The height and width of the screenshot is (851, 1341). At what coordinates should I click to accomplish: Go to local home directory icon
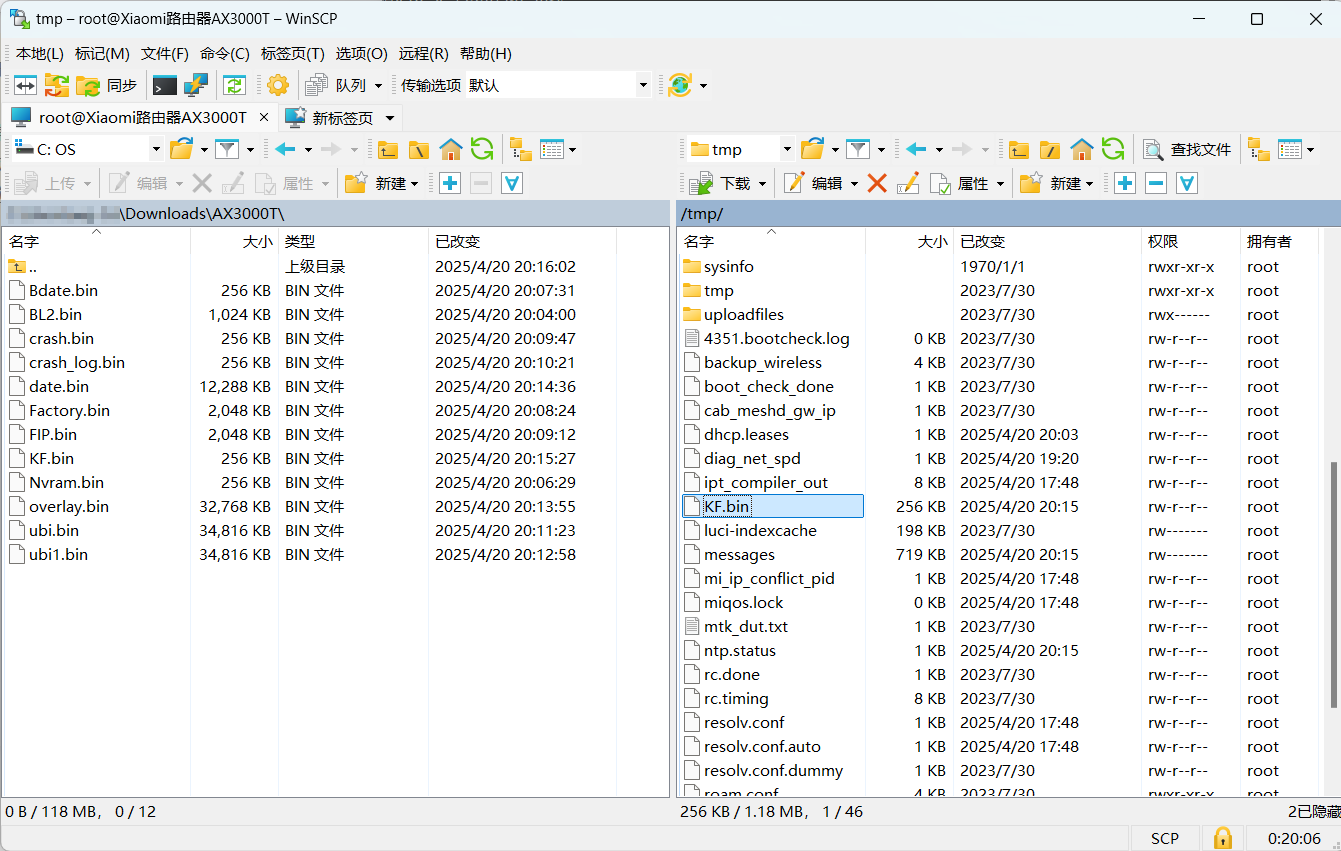tap(451, 150)
